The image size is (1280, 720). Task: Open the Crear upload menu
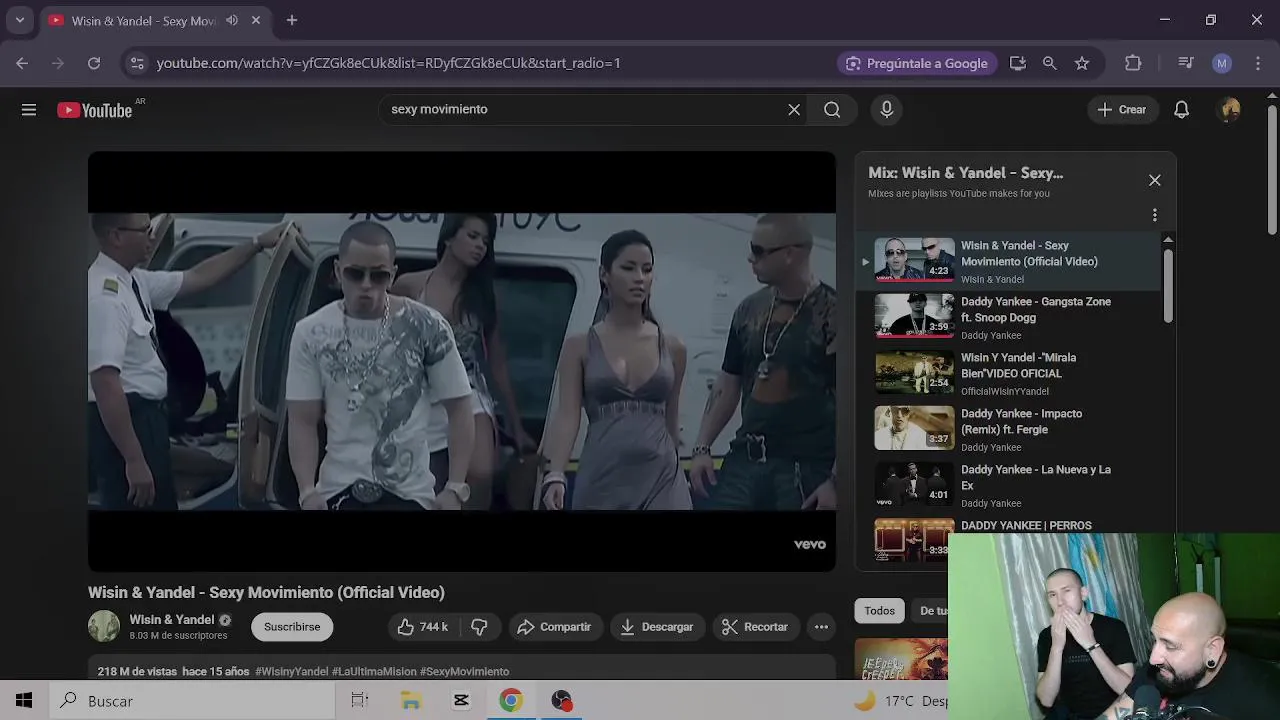[x=1122, y=110]
